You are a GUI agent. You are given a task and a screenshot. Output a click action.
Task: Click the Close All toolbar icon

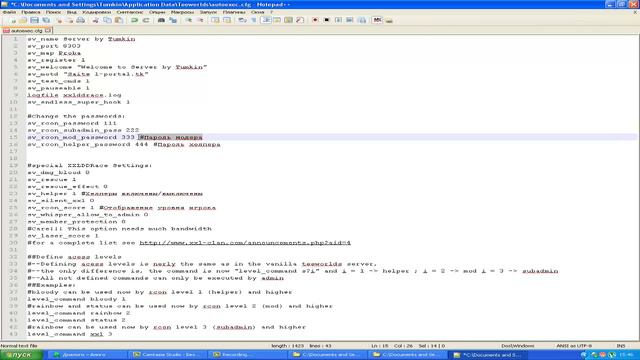[70, 20]
